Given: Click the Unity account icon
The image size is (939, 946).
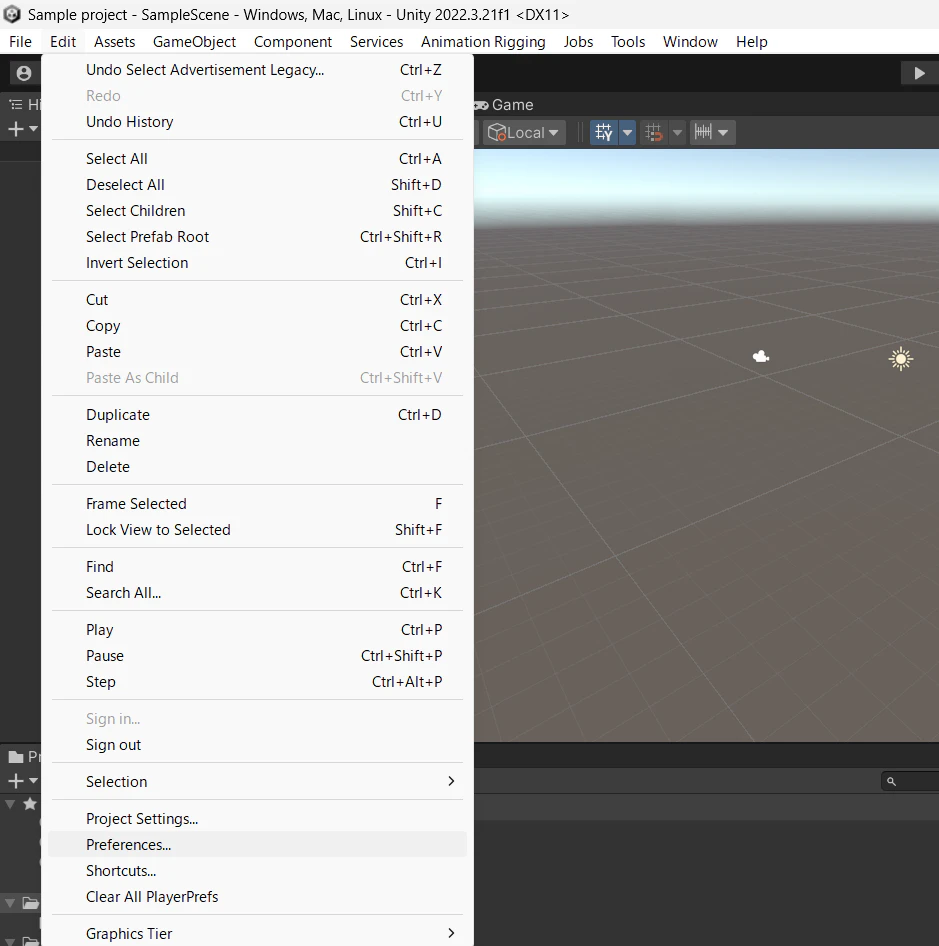Looking at the screenshot, I should pos(24,73).
